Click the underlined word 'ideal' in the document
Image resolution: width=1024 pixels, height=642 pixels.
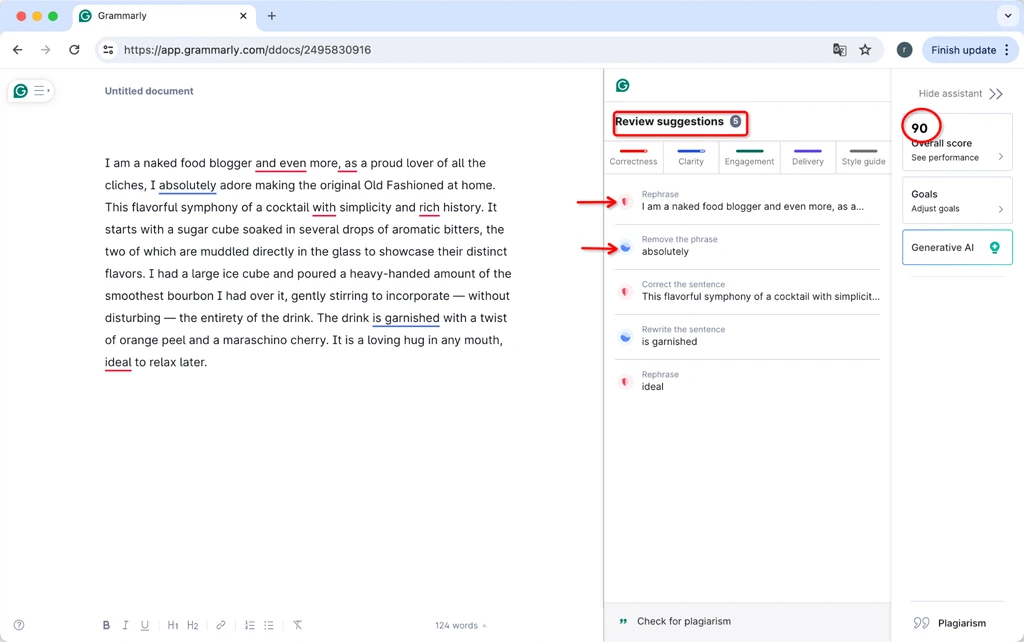[x=118, y=362]
